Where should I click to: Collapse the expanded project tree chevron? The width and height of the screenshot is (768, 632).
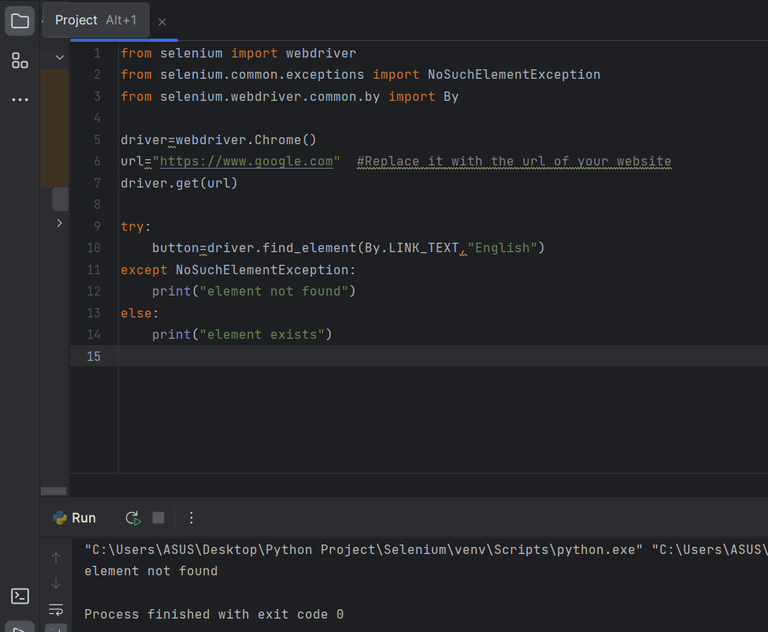pyautogui.click(x=60, y=57)
